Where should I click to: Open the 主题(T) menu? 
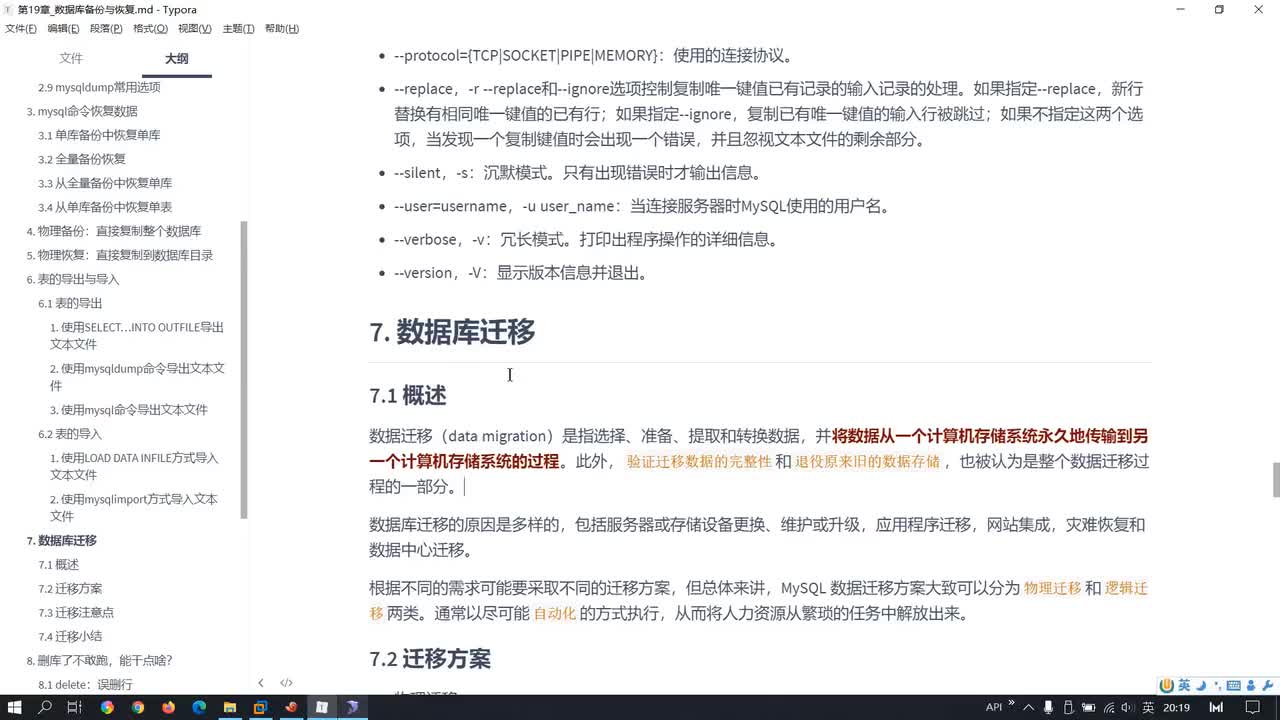(238, 29)
